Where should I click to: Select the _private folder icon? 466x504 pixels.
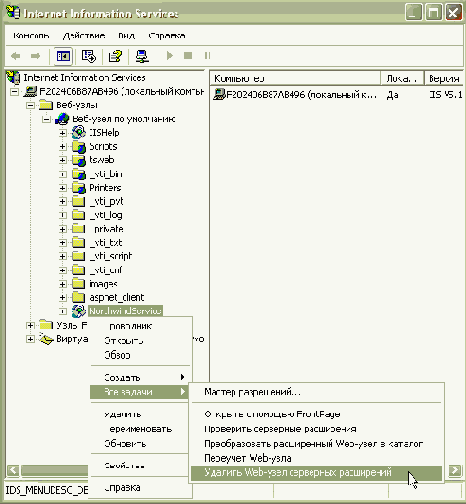click(79, 229)
